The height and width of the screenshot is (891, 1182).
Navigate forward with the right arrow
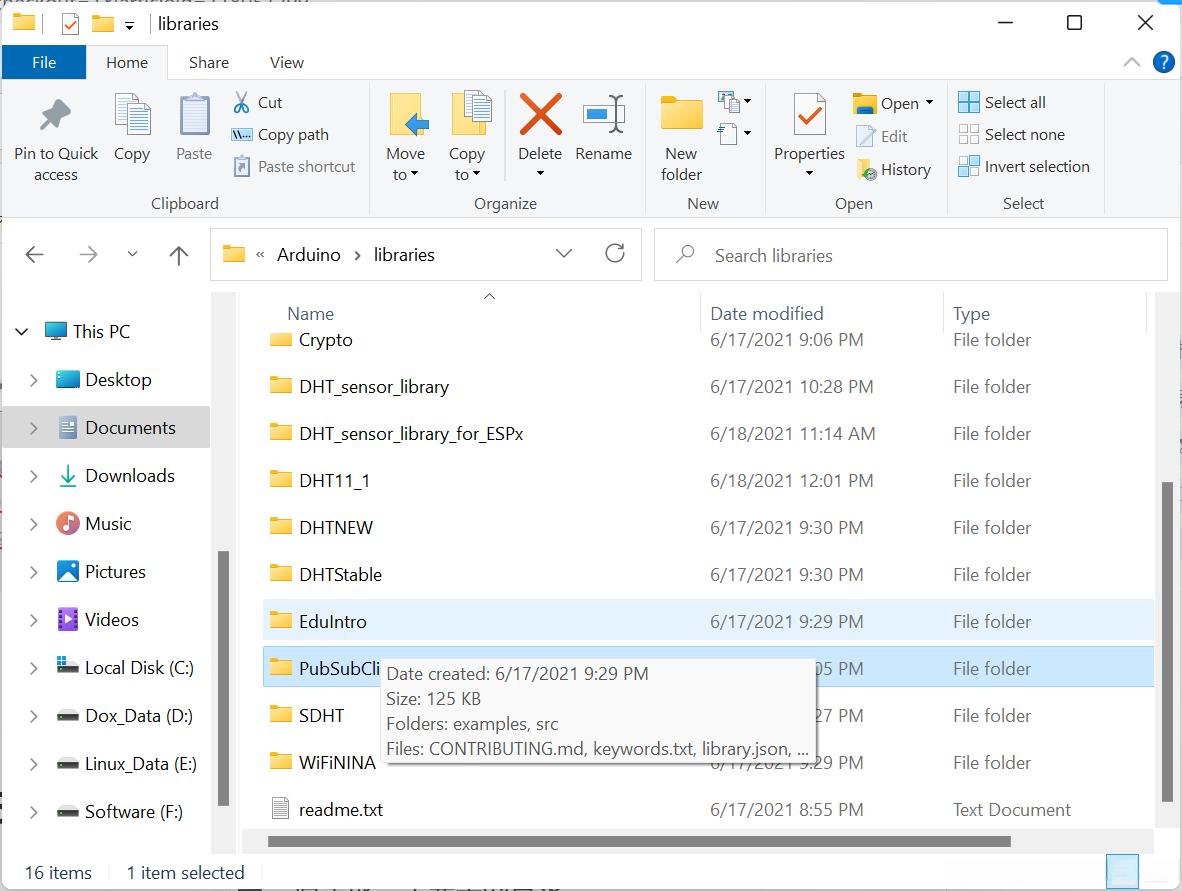pos(88,255)
